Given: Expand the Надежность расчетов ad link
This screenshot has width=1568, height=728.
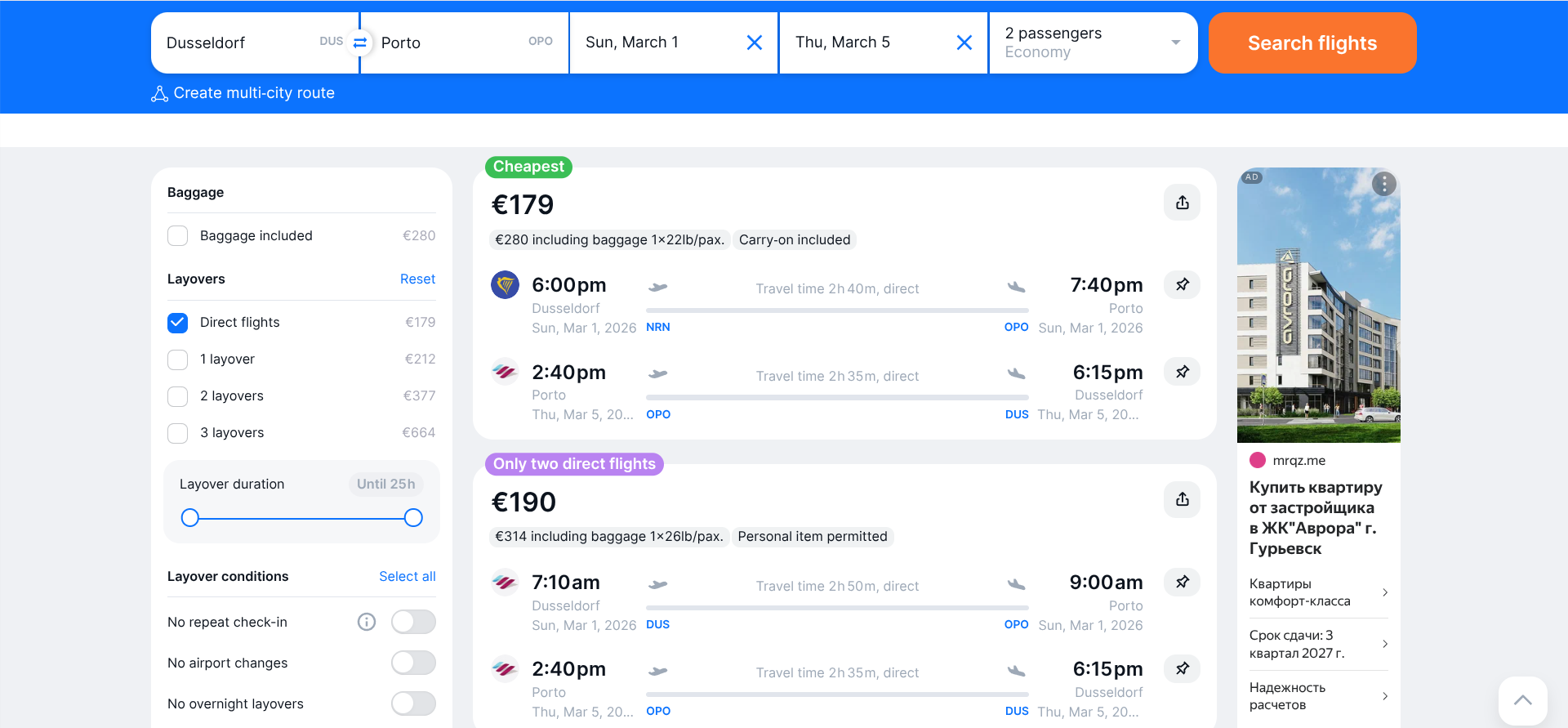Looking at the screenshot, I should click(x=1317, y=696).
